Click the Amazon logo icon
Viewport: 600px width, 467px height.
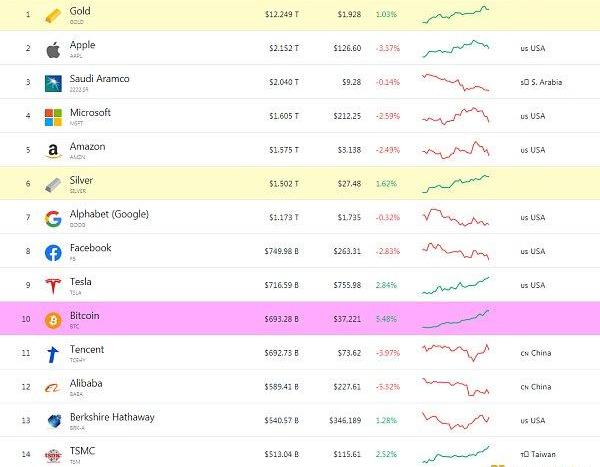point(53,151)
